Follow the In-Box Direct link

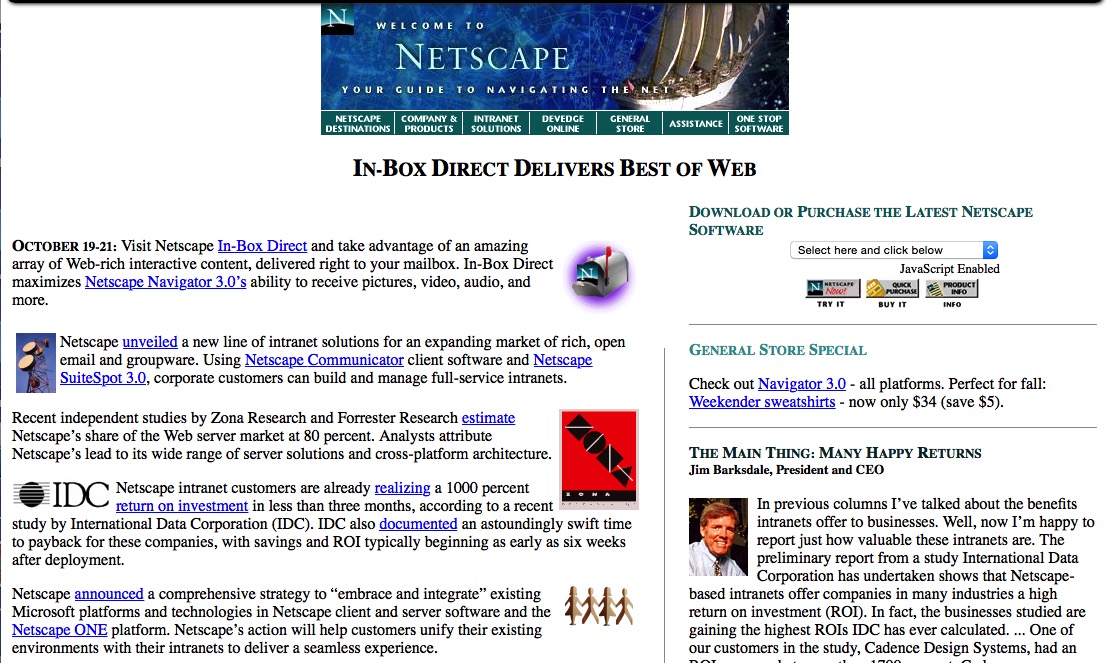point(262,246)
